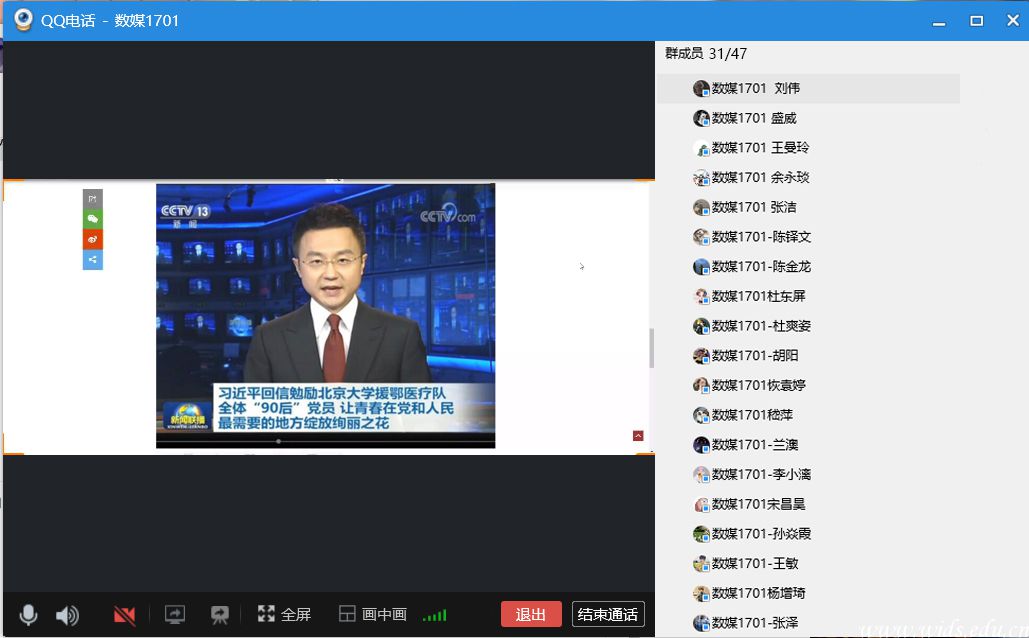The width and height of the screenshot is (1029, 638).
Task: Click the WeChat share icon
Action: [92, 219]
